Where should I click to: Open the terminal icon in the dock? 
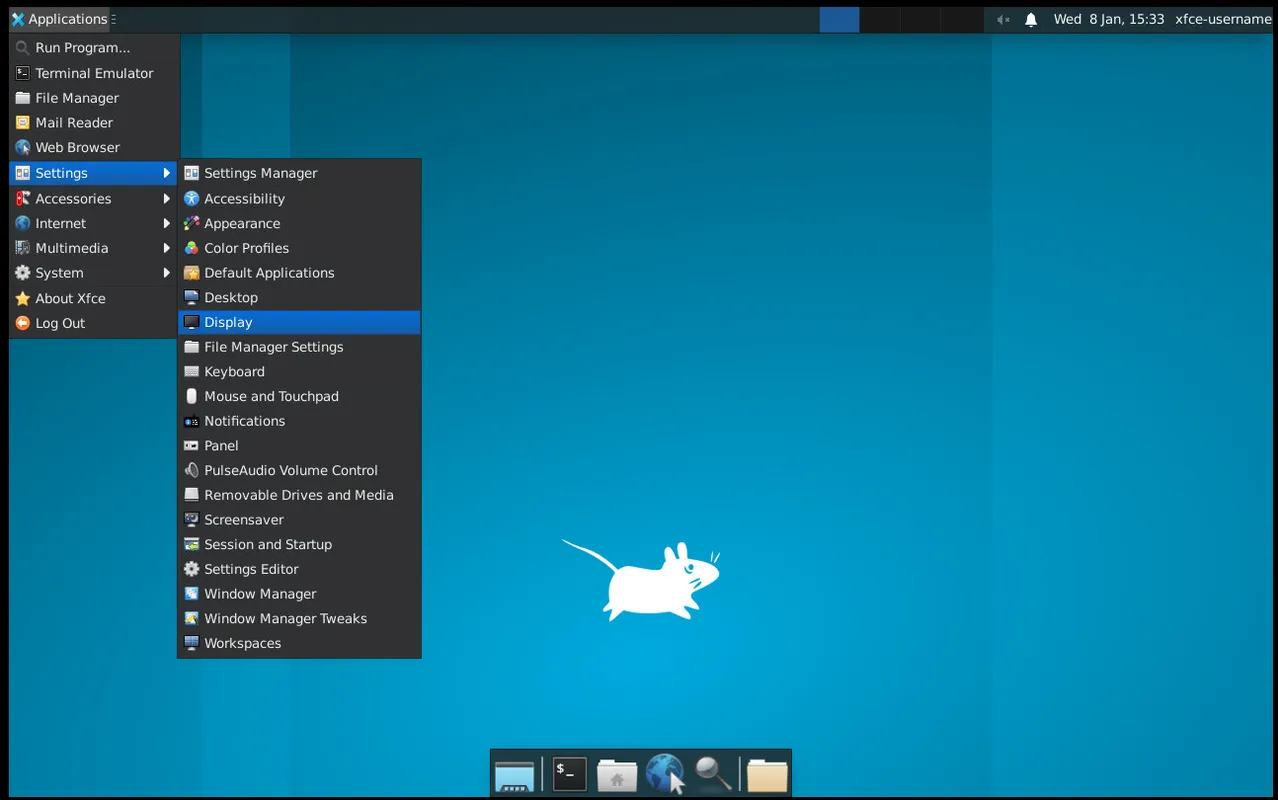570,774
